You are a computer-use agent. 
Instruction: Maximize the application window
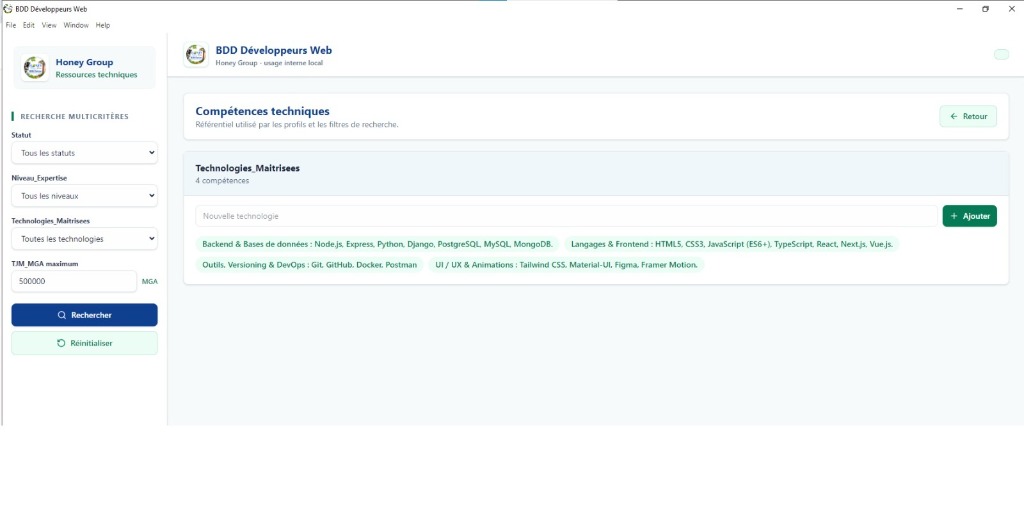[985, 9]
